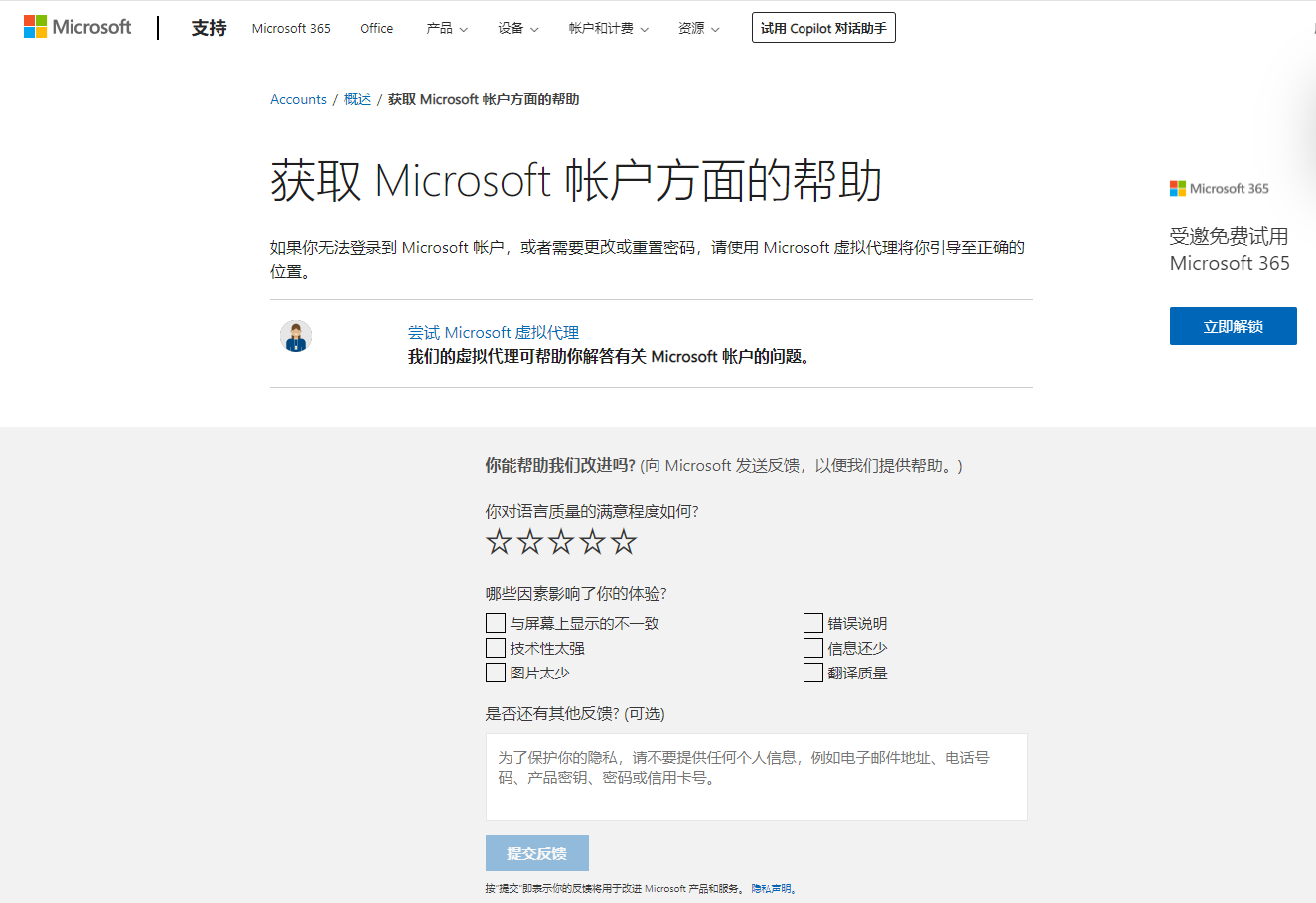Screen dimensions: 1316x903
Task: Click the Microsoft four-square logo
Action: 33,26
